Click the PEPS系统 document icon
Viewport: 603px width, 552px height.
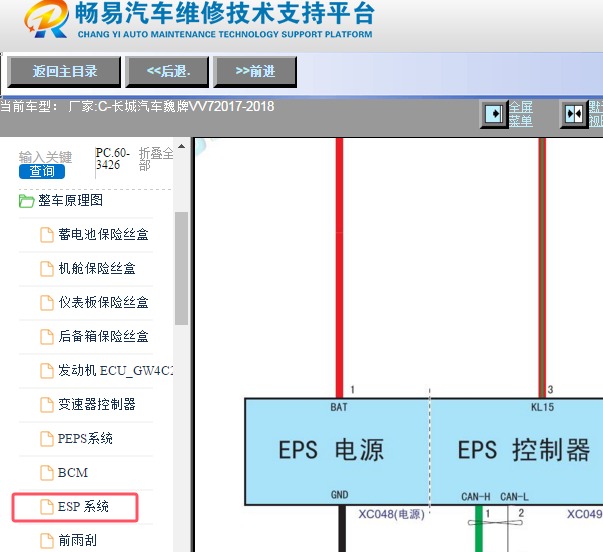47,439
